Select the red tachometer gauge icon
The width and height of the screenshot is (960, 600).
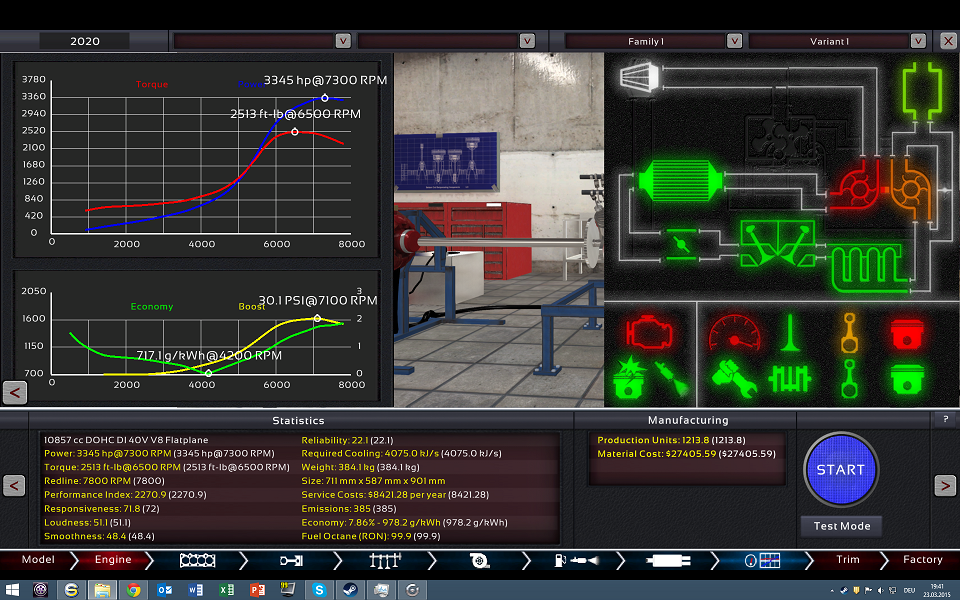pyautogui.click(x=735, y=333)
